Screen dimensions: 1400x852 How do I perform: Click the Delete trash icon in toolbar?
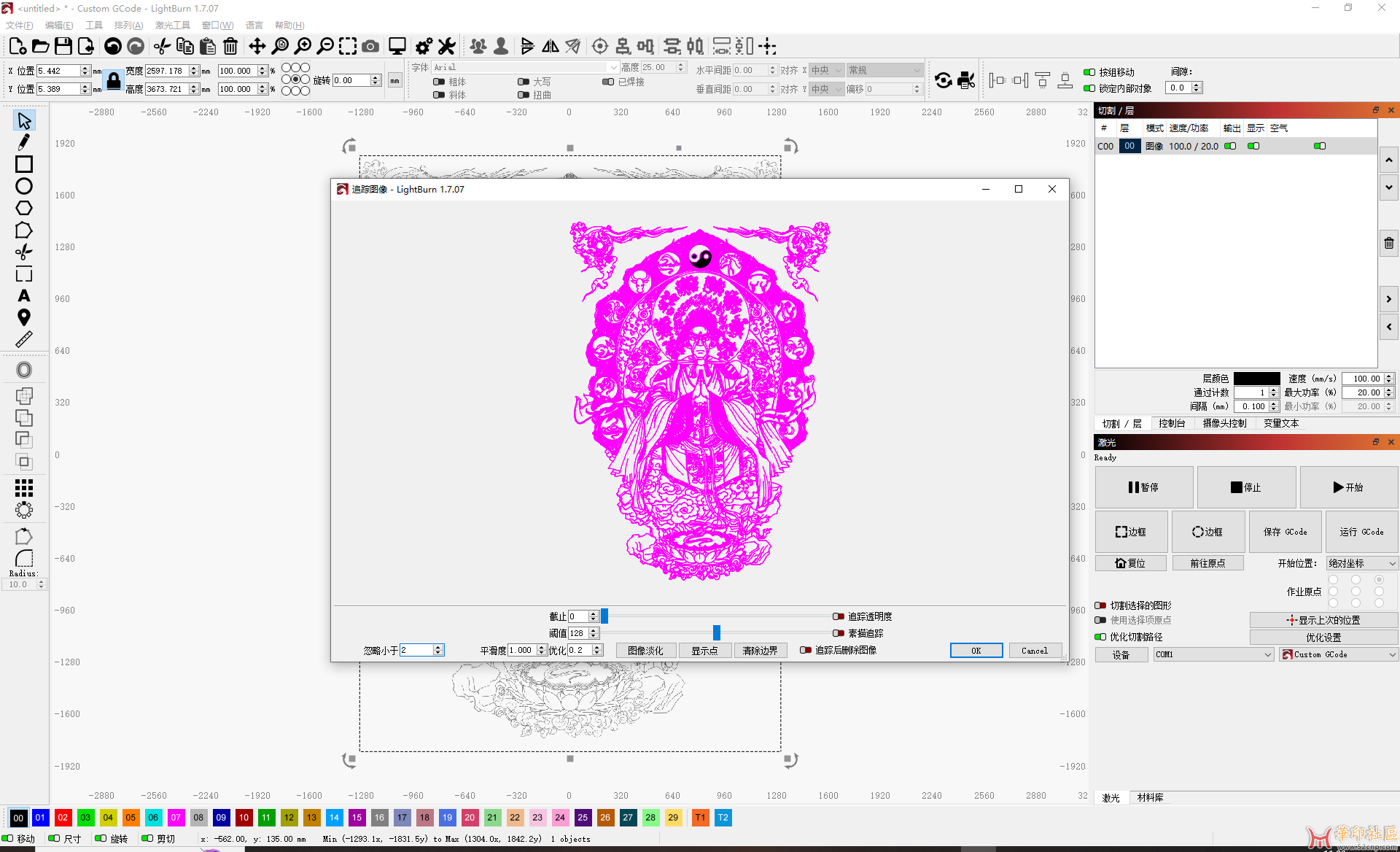[x=230, y=47]
